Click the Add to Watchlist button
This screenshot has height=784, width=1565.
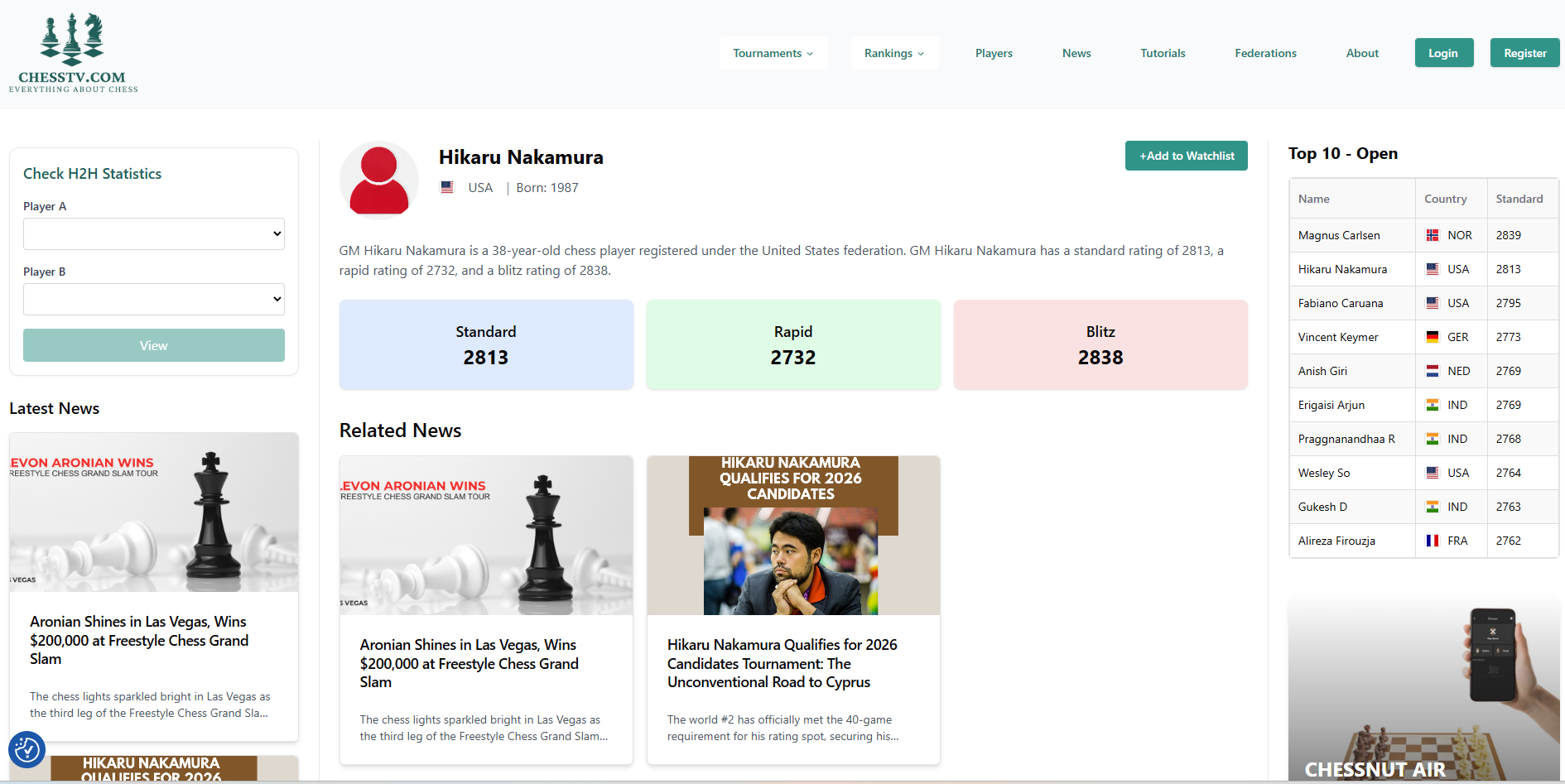[x=1186, y=156]
